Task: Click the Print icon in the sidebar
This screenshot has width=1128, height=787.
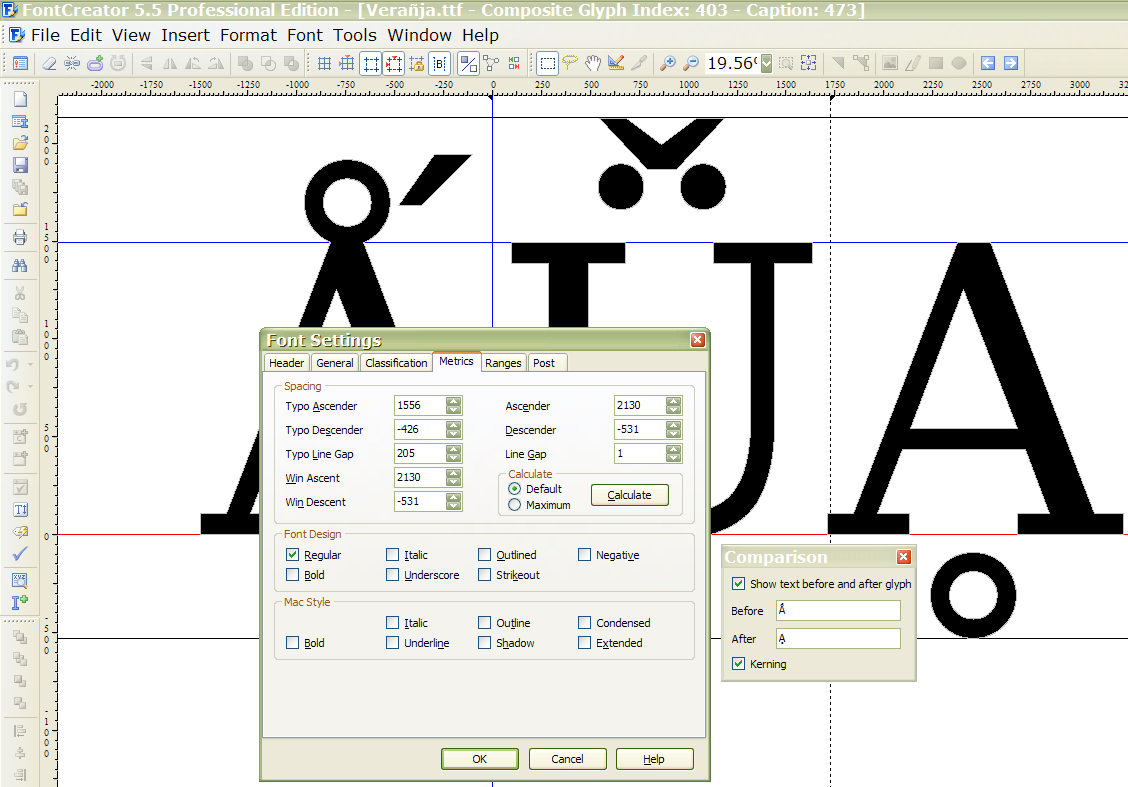Action: pos(19,238)
